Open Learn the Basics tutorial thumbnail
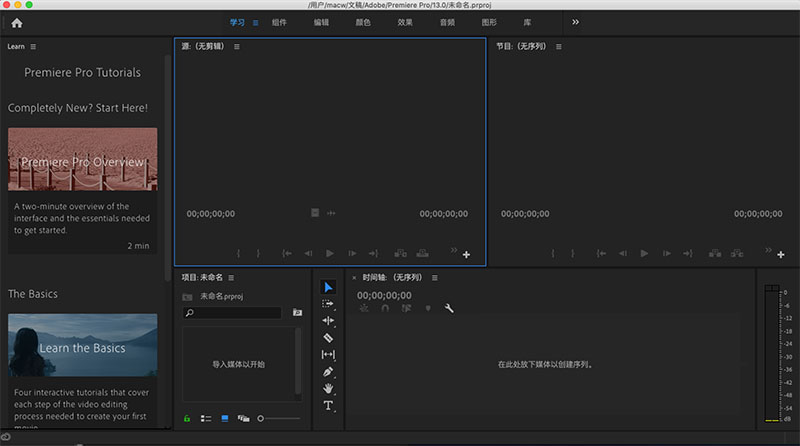800x446 pixels. [83, 345]
